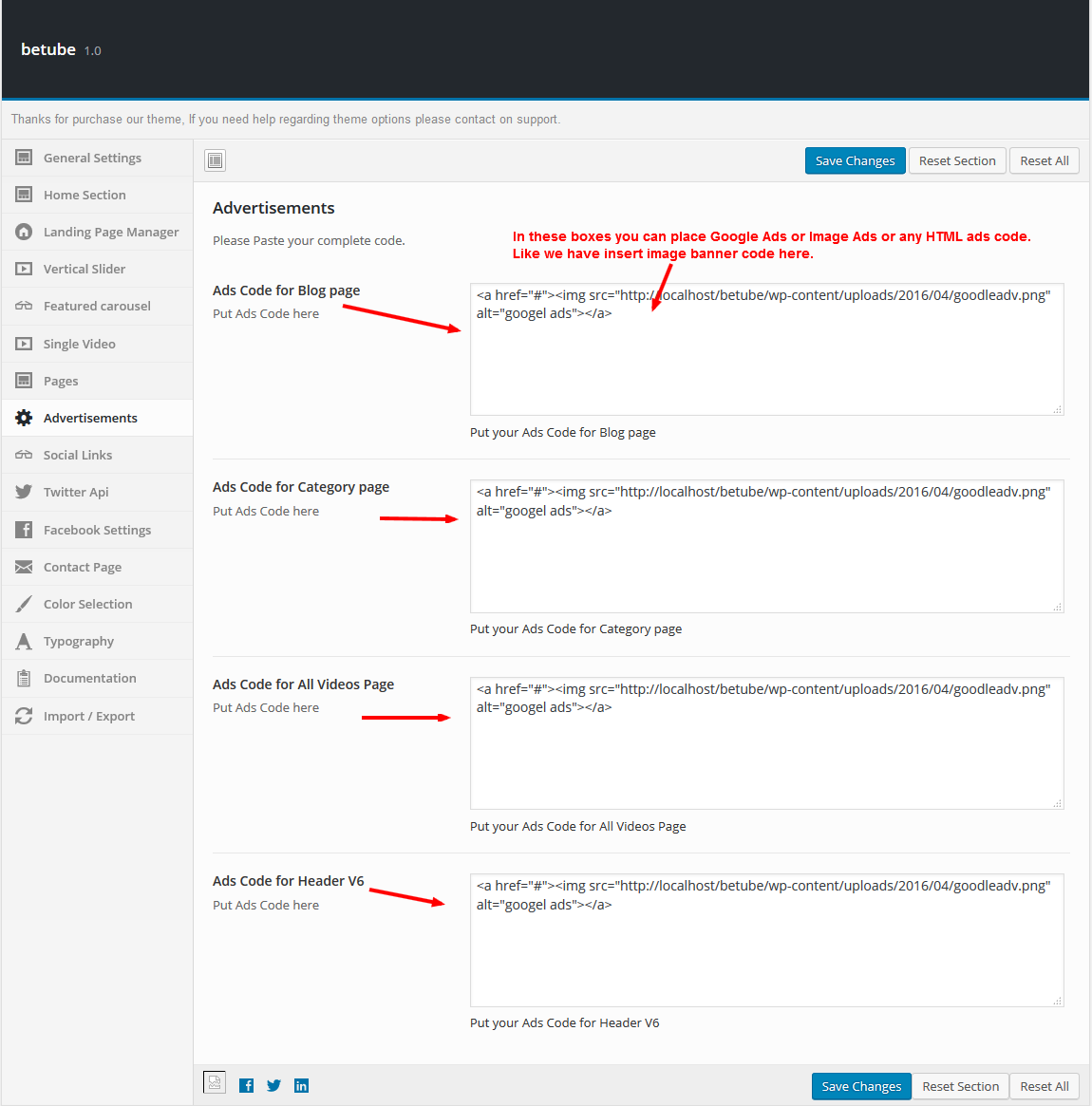
Task: Click the Import / Export refresh icon
Action: (23, 716)
